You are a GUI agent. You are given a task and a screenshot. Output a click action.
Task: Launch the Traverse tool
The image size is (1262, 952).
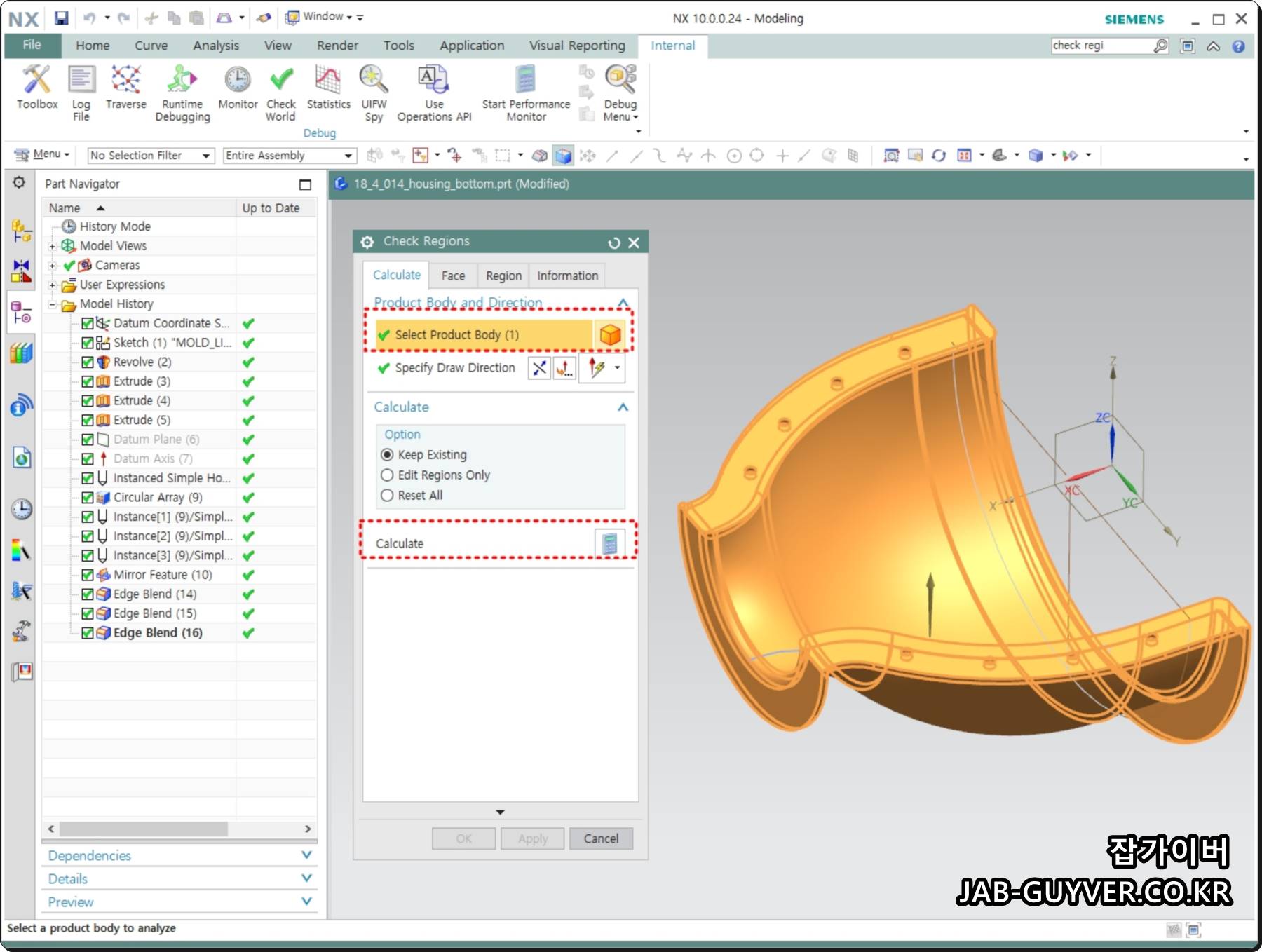(126, 88)
